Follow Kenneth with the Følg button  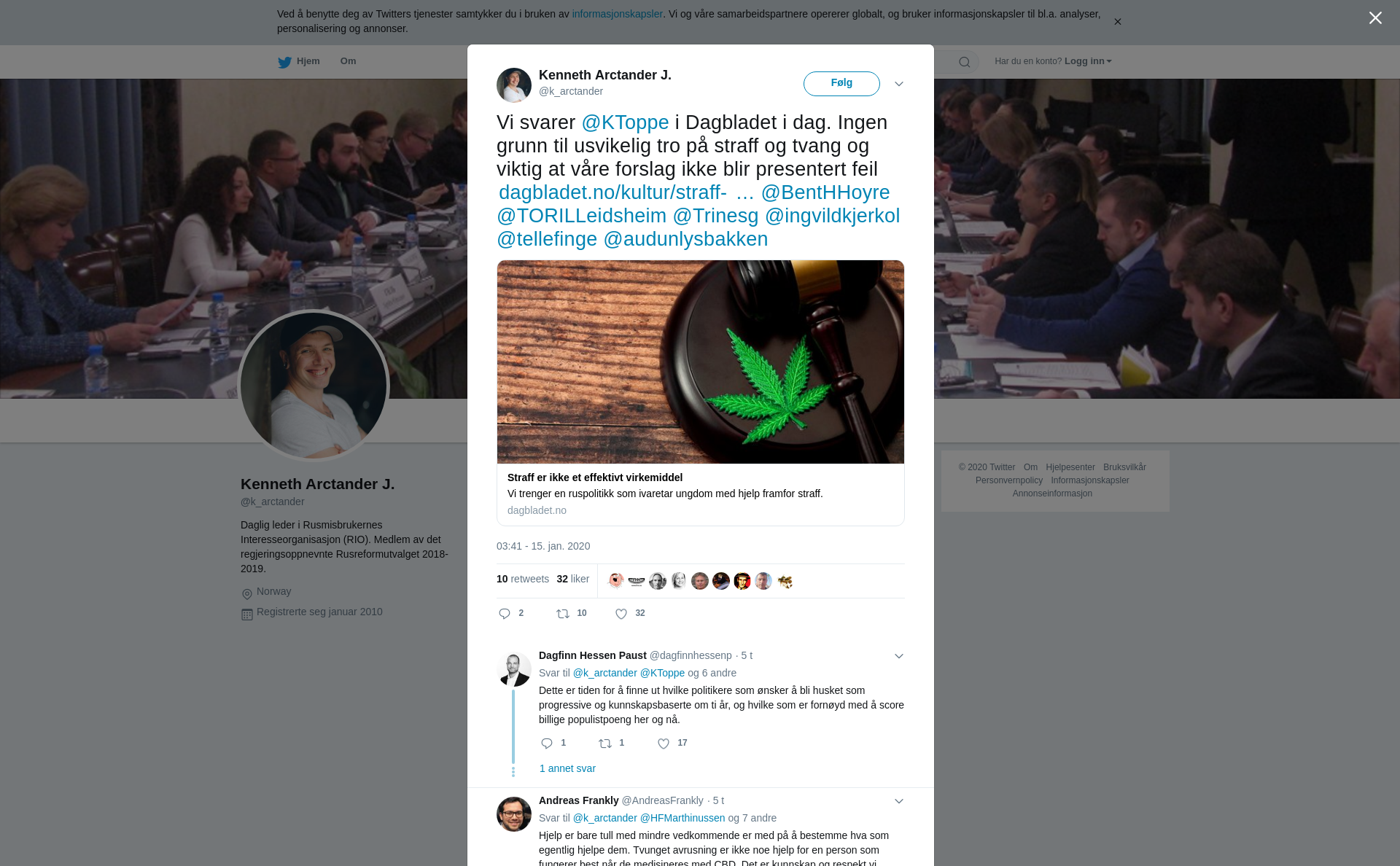point(841,83)
